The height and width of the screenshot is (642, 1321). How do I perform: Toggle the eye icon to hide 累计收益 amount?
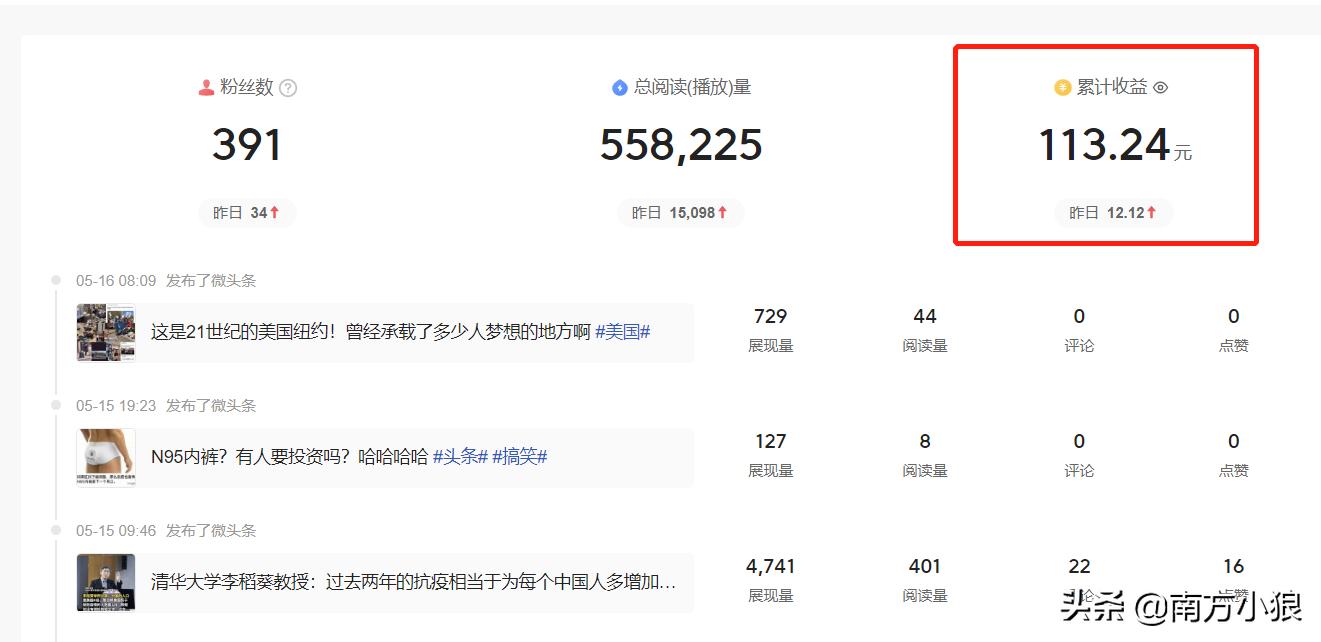point(1160,88)
